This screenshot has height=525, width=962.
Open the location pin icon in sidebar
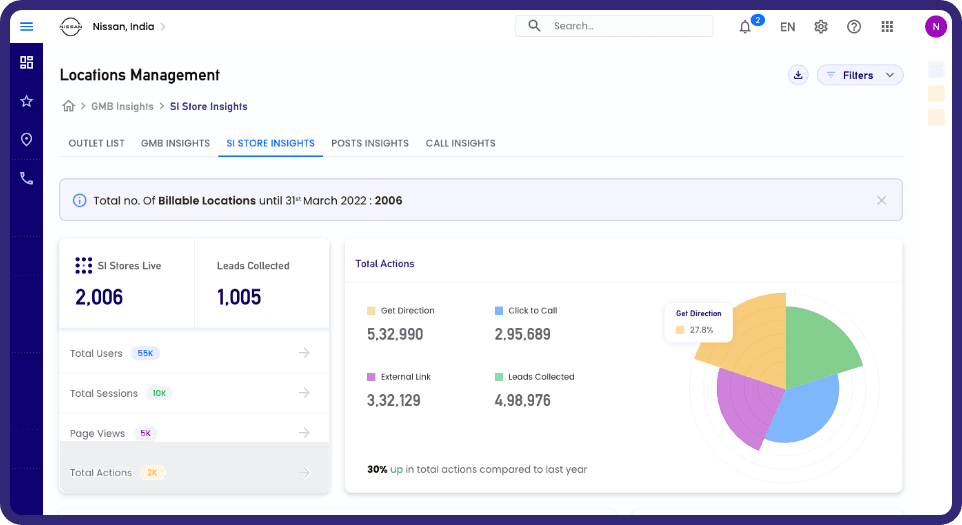coord(26,140)
